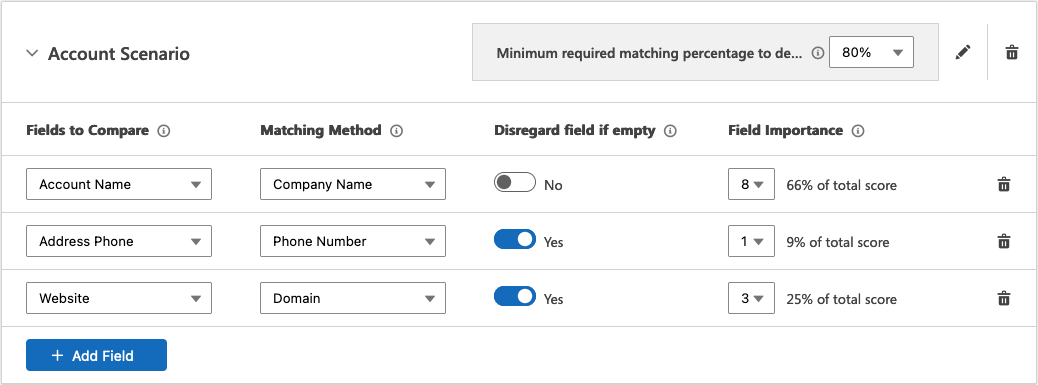Delete the Address Phone row
Image resolution: width=1038 pixels, height=385 pixels.
[x=1004, y=241]
